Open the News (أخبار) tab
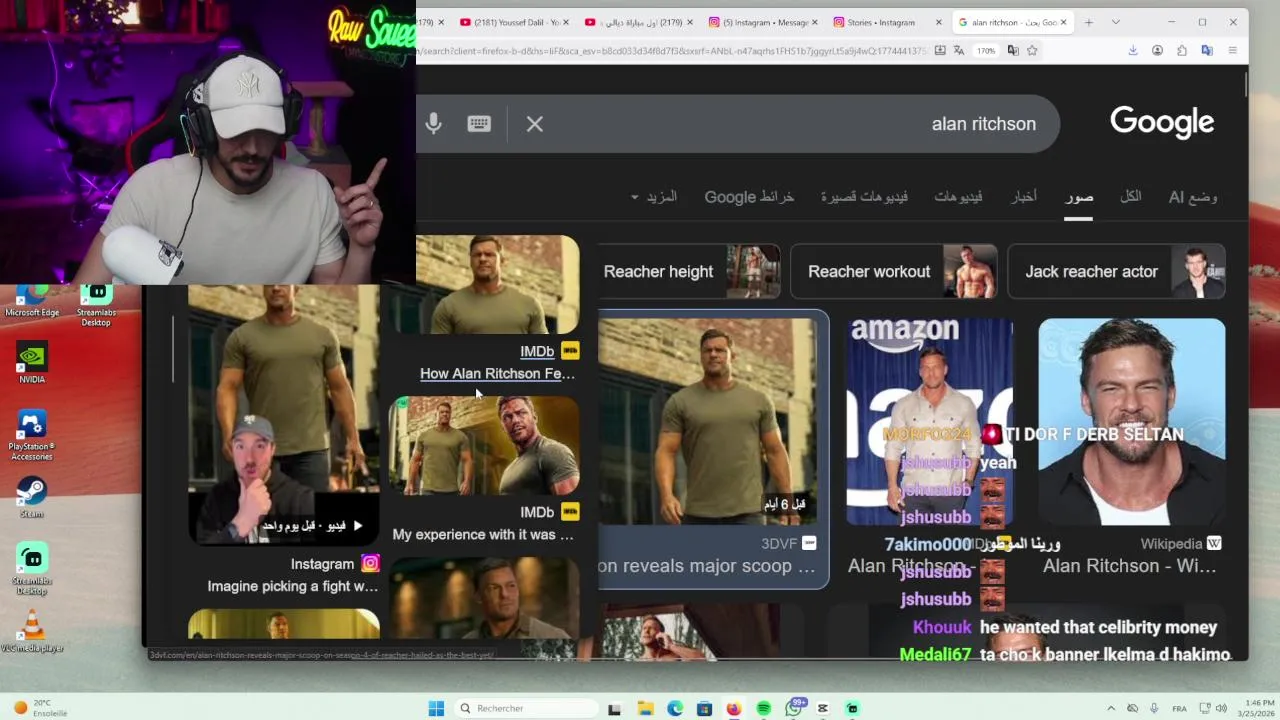Image resolution: width=1280 pixels, height=720 pixels. [x=1023, y=197]
